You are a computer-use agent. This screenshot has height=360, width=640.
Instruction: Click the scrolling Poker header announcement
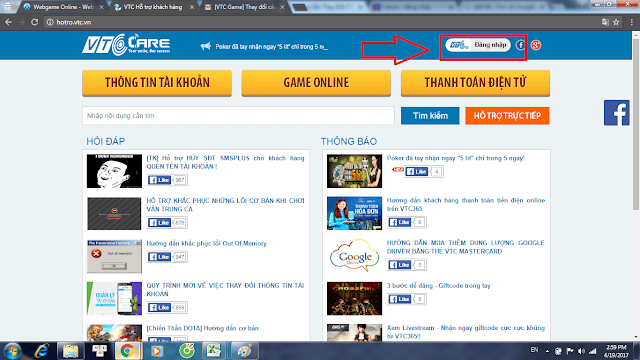click(271, 47)
